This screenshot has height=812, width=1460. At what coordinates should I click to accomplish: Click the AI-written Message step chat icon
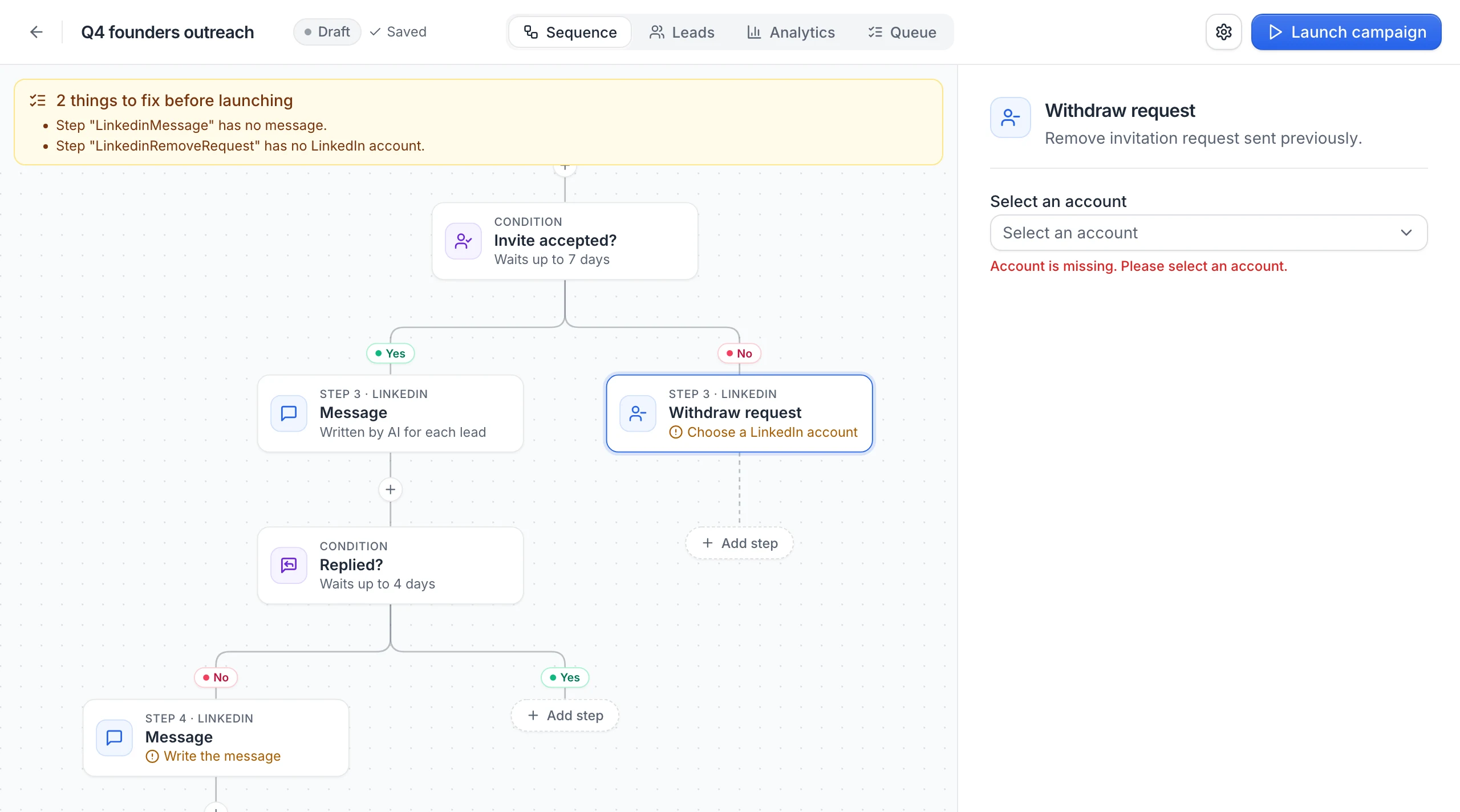point(289,413)
